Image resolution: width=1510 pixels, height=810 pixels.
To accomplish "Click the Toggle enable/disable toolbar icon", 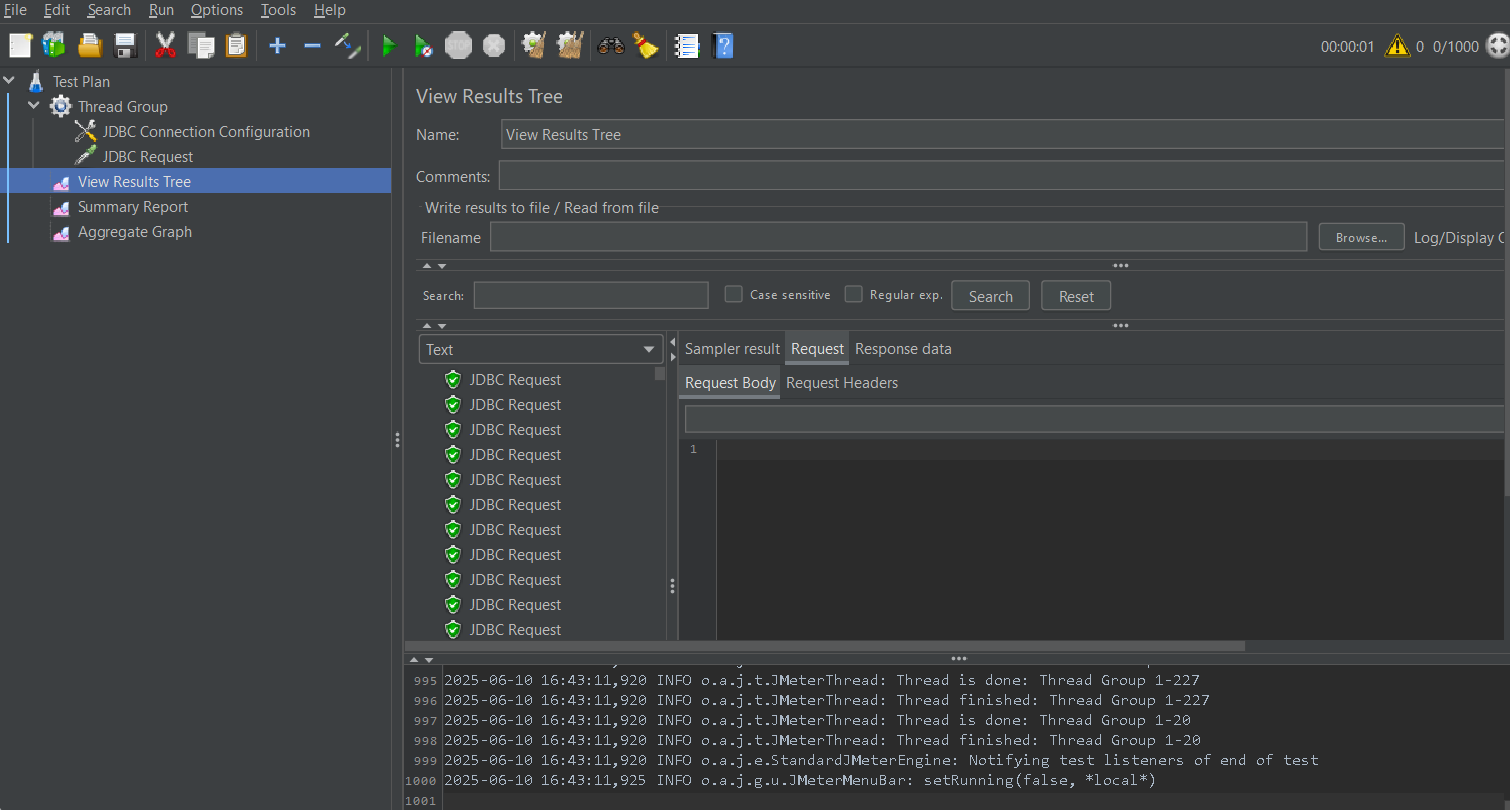I will point(347,45).
